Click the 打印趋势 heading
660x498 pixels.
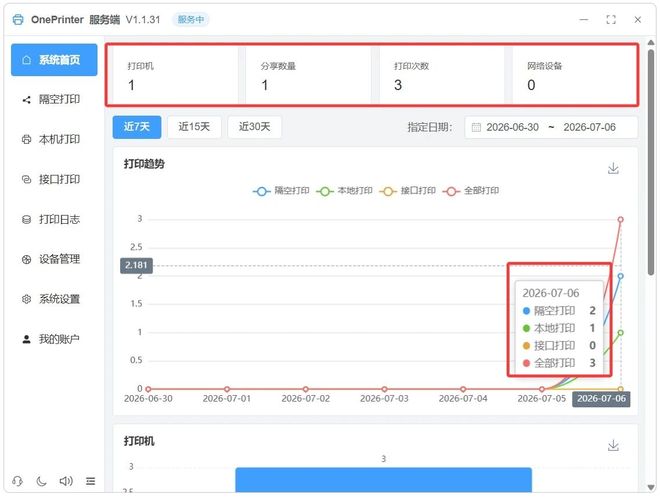pyautogui.click(x=144, y=164)
